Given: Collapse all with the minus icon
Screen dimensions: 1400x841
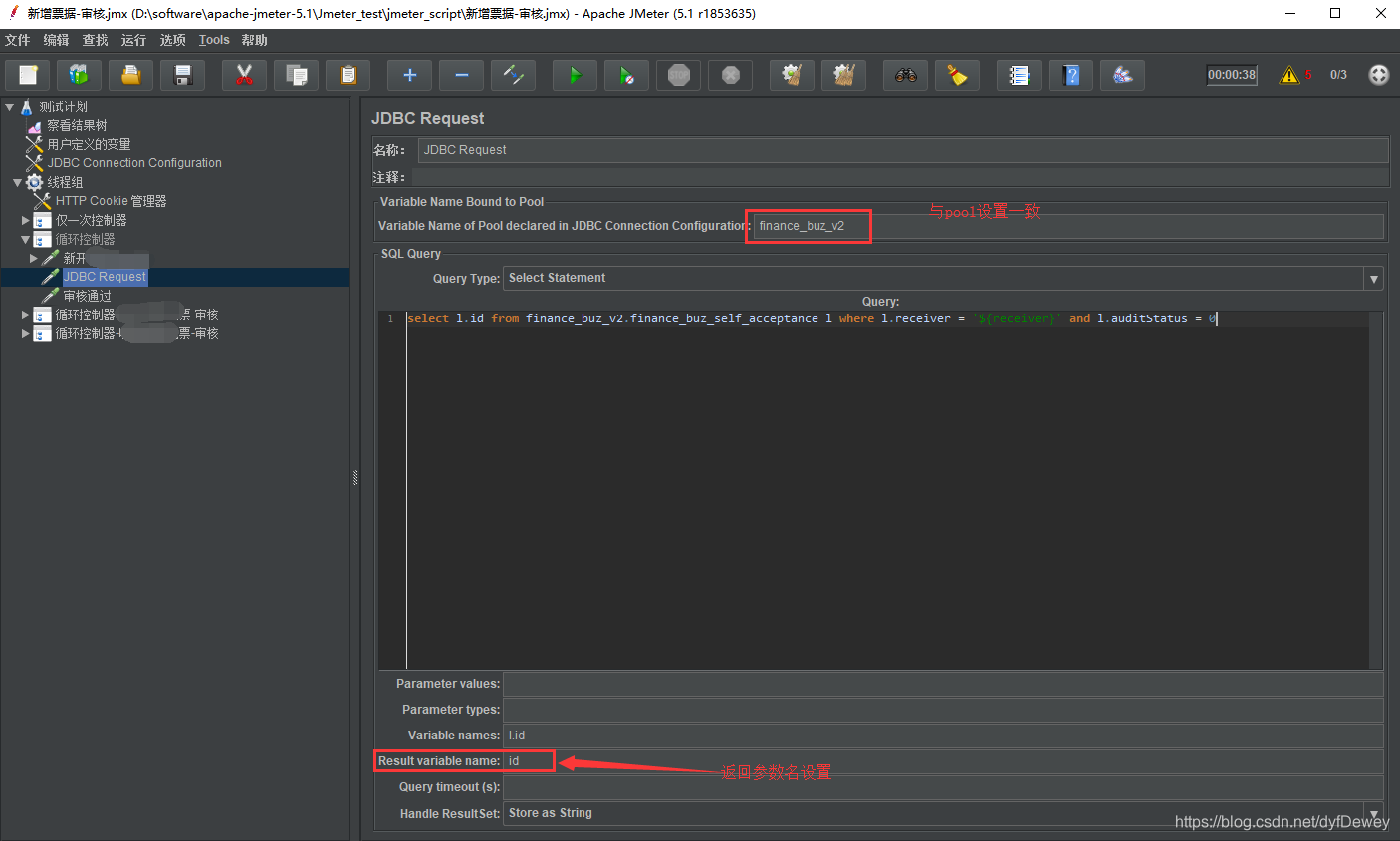Looking at the screenshot, I should tap(461, 75).
